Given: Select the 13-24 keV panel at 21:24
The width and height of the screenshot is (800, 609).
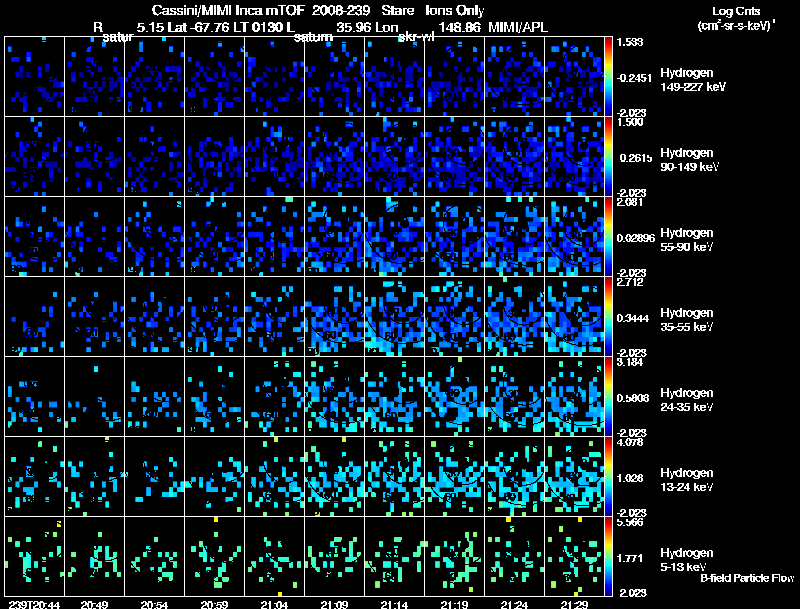Looking at the screenshot, I should (515, 476).
